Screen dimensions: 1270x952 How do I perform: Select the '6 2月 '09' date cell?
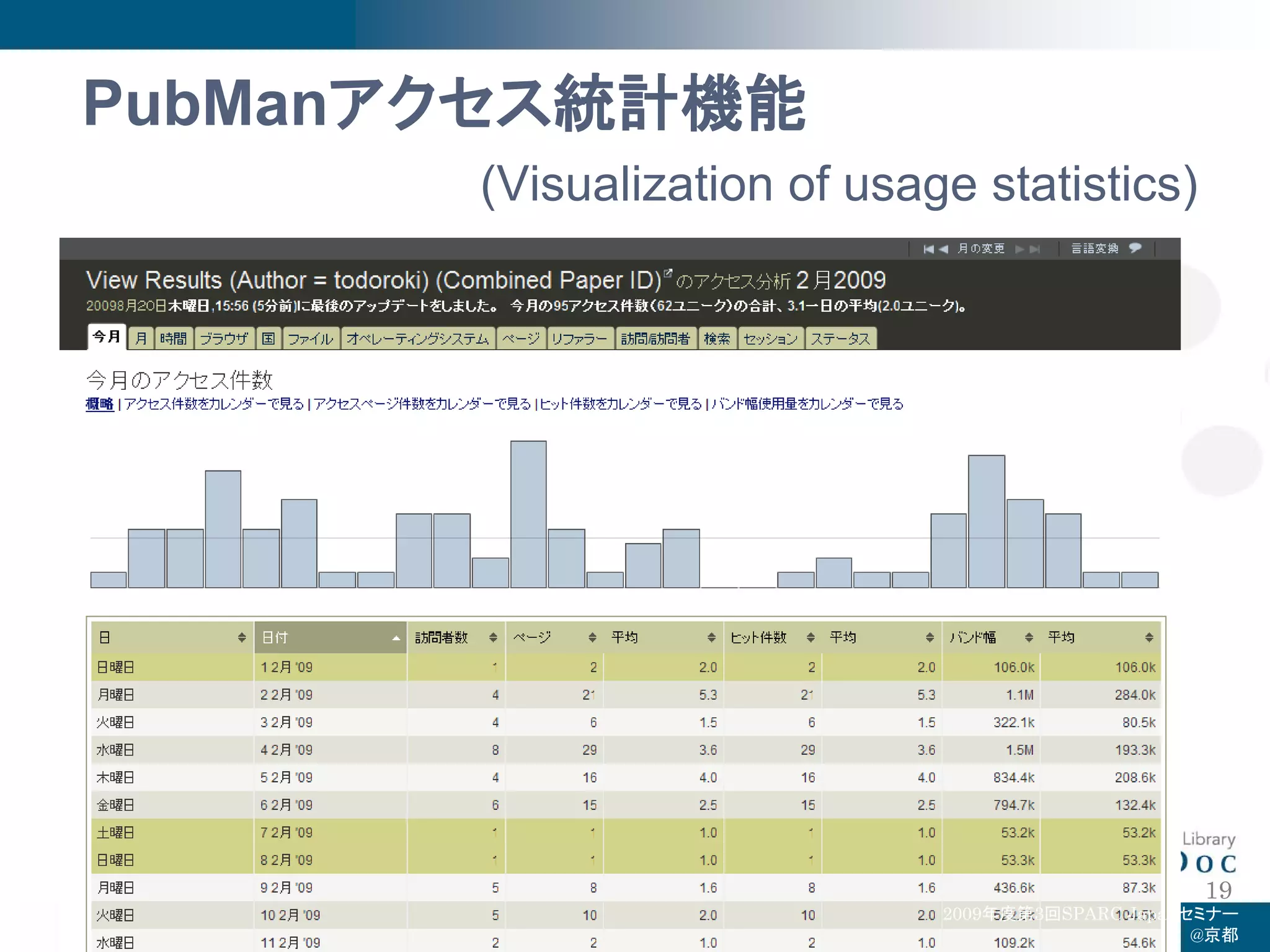pyautogui.click(x=331, y=805)
